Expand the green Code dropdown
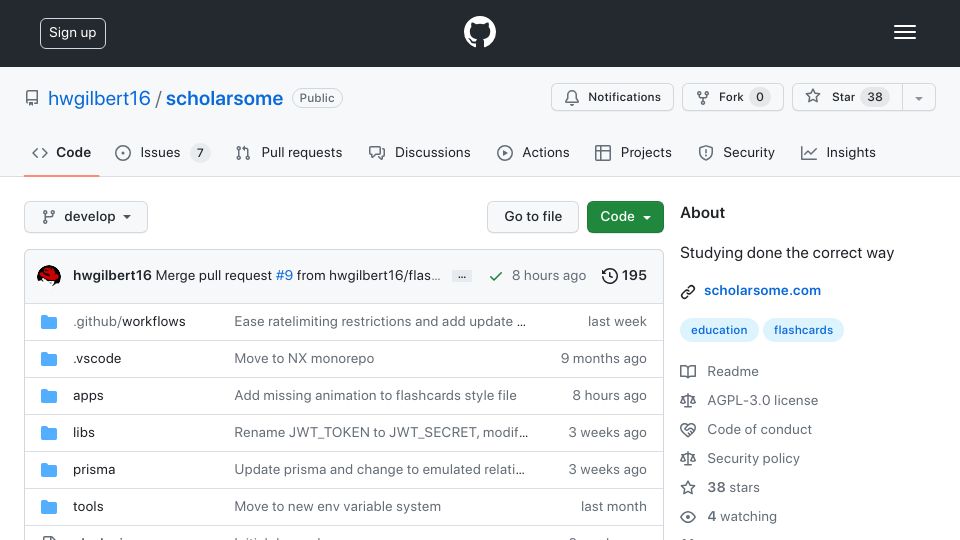This screenshot has height=540, width=960. click(625, 217)
